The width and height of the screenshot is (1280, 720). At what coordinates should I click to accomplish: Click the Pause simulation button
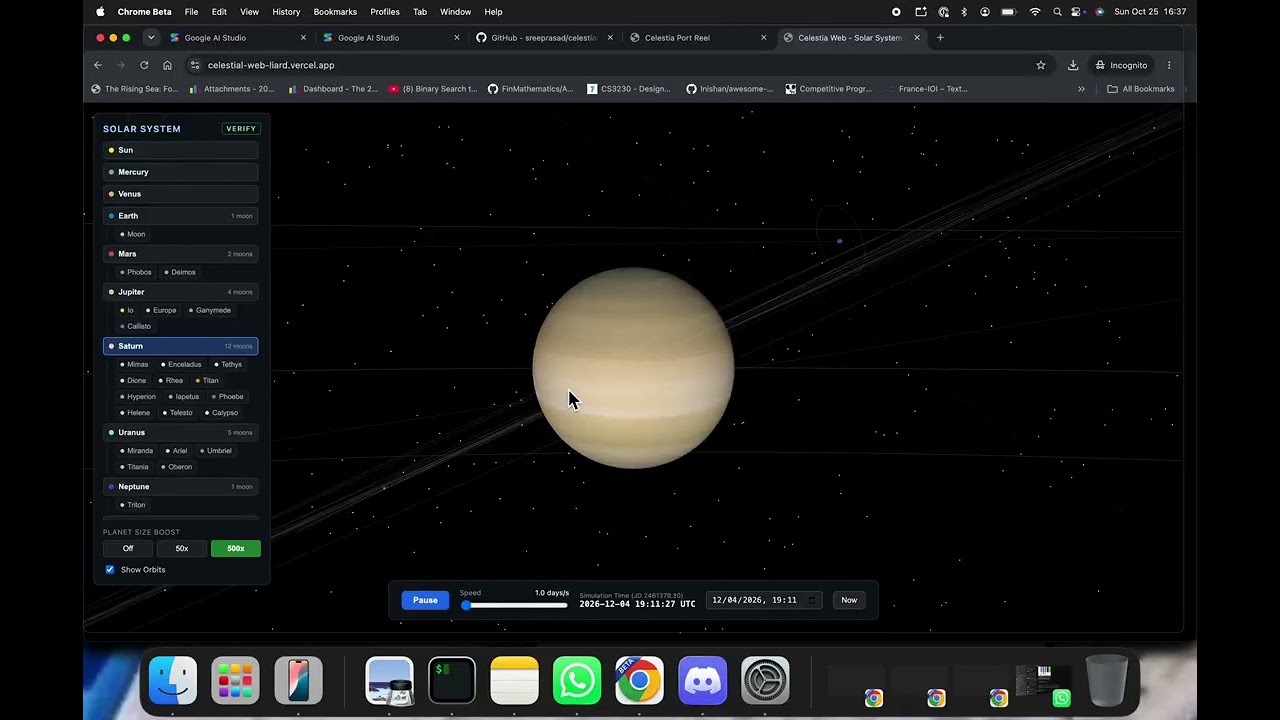coord(425,600)
